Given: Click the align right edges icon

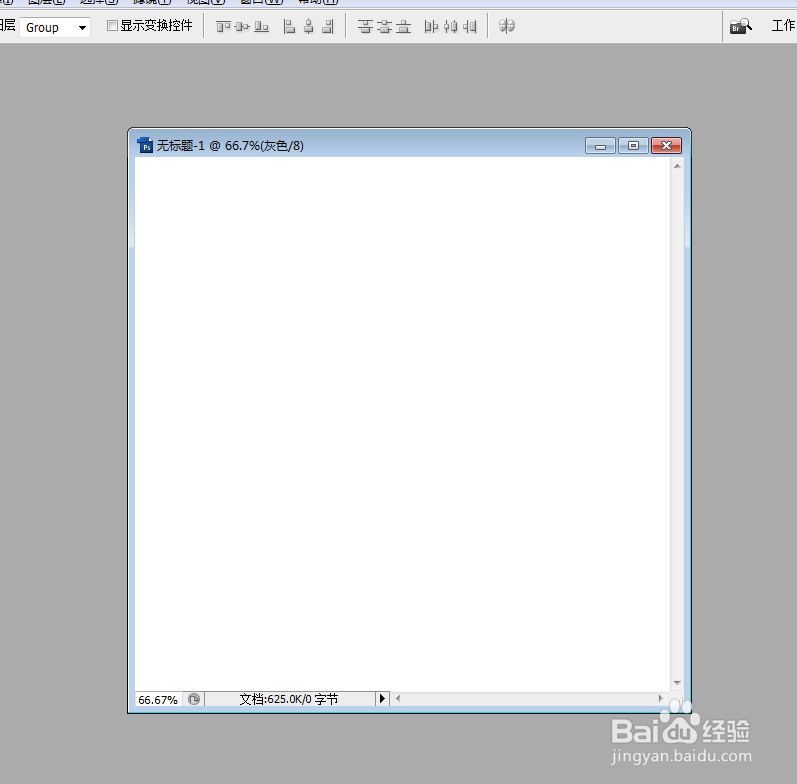Looking at the screenshot, I should coord(328,26).
